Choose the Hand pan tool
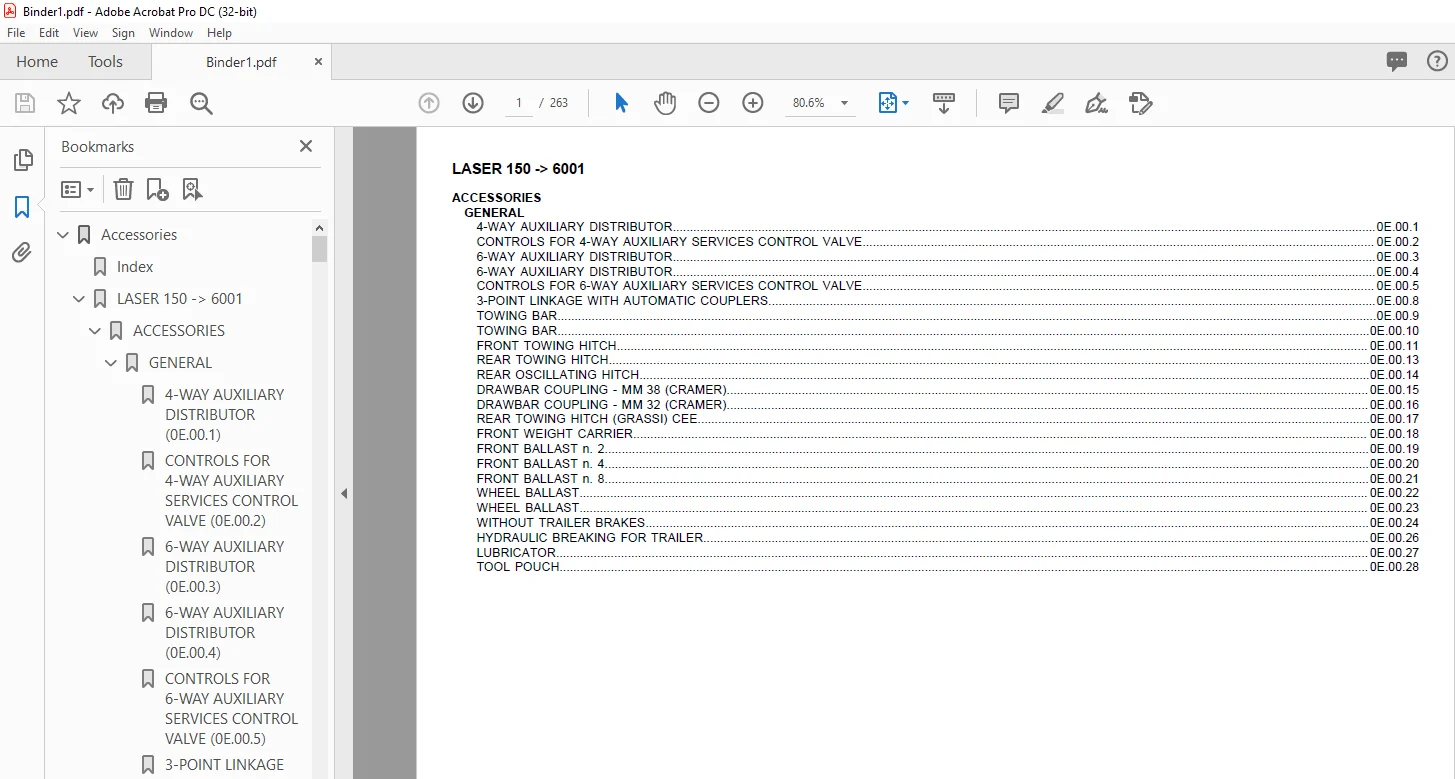Screen dimensions: 1455x779 (x=665, y=103)
